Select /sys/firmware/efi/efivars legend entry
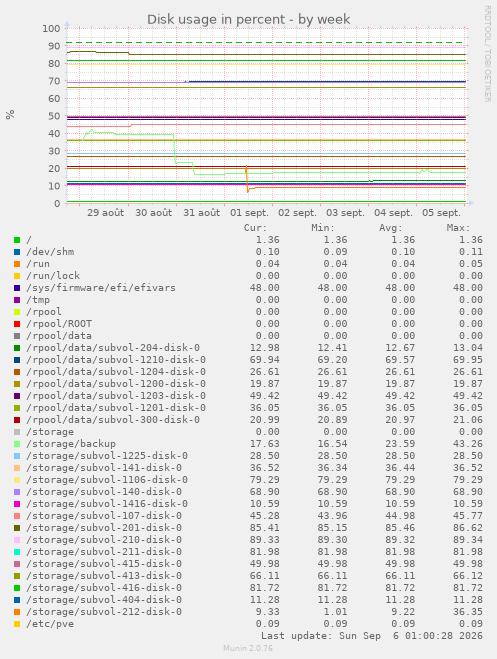The width and height of the screenshot is (497, 659). [101, 288]
